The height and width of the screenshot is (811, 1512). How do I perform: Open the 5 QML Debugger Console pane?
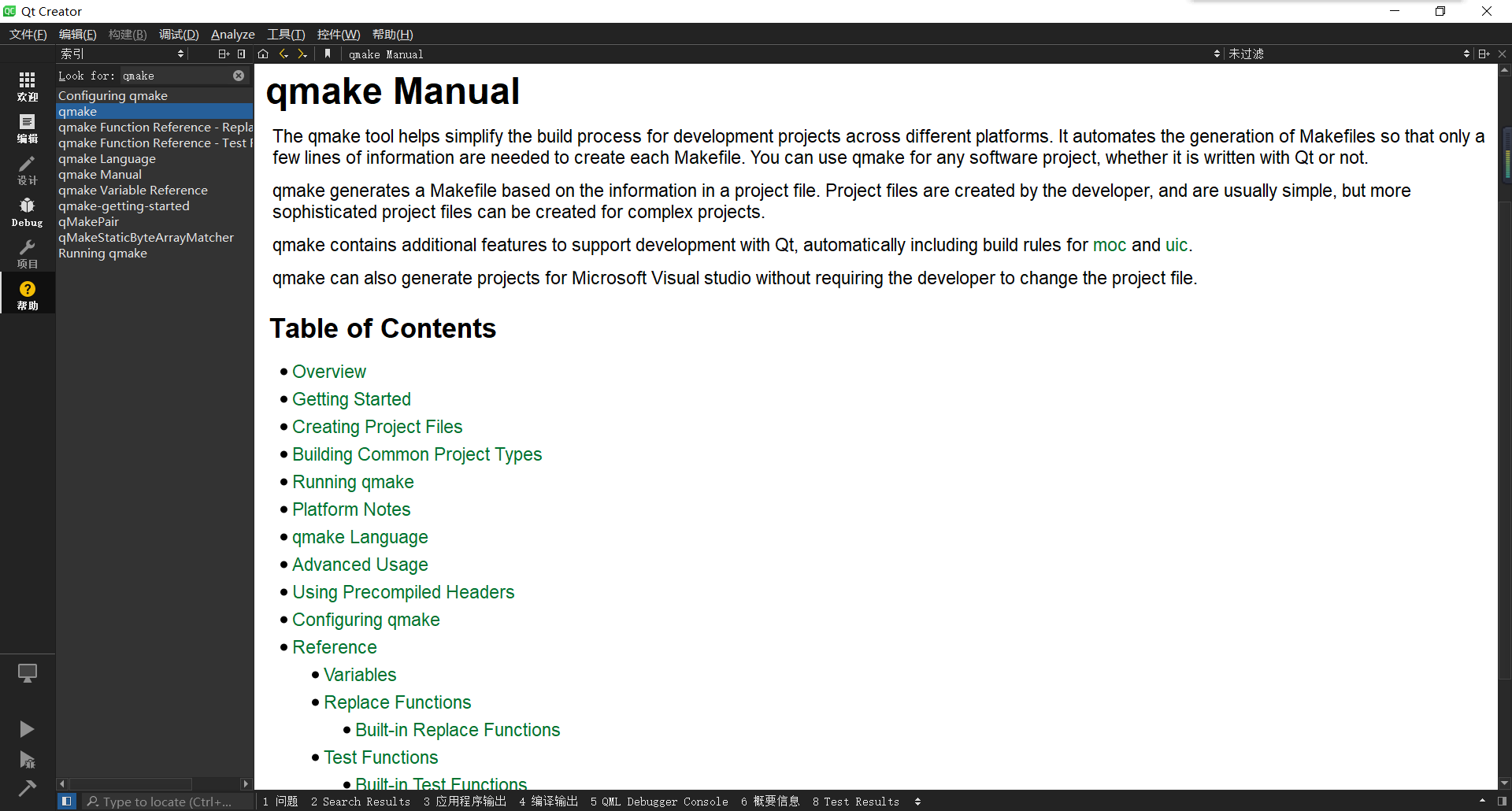pyautogui.click(x=659, y=802)
